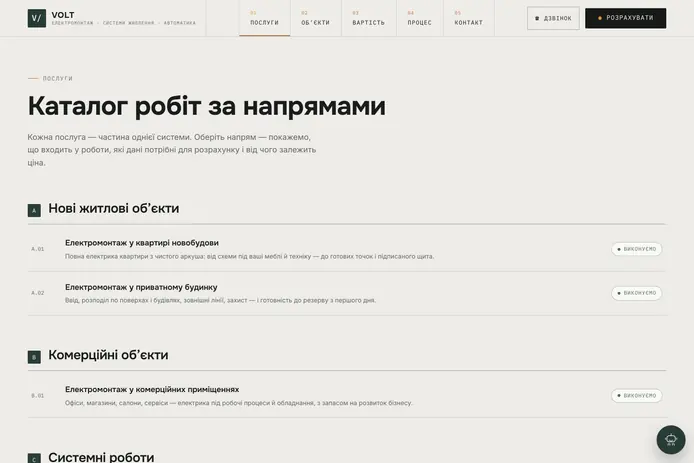Click the section A badge icon

pyautogui.click(x=34, y=210)
